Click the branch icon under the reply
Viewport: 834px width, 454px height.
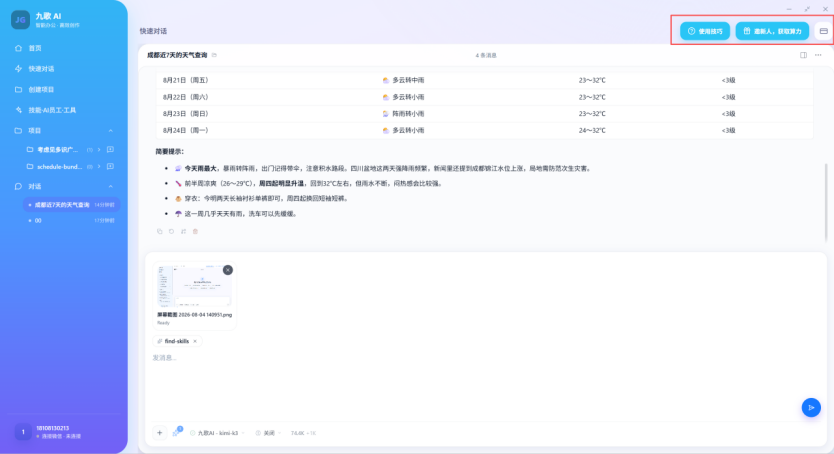184,231
